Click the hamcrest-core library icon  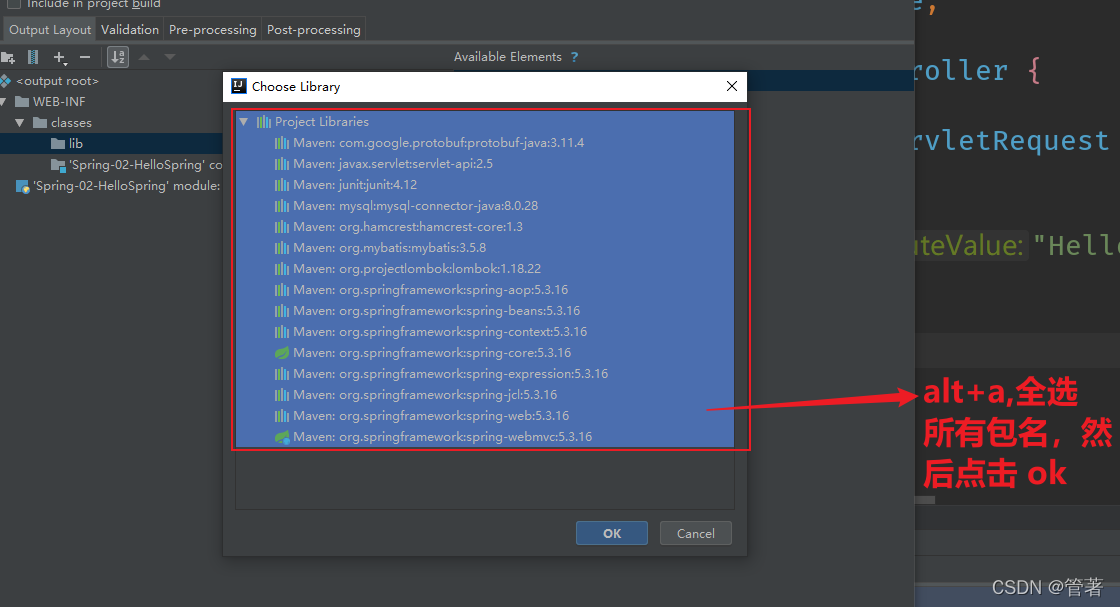tap(282, 227)
